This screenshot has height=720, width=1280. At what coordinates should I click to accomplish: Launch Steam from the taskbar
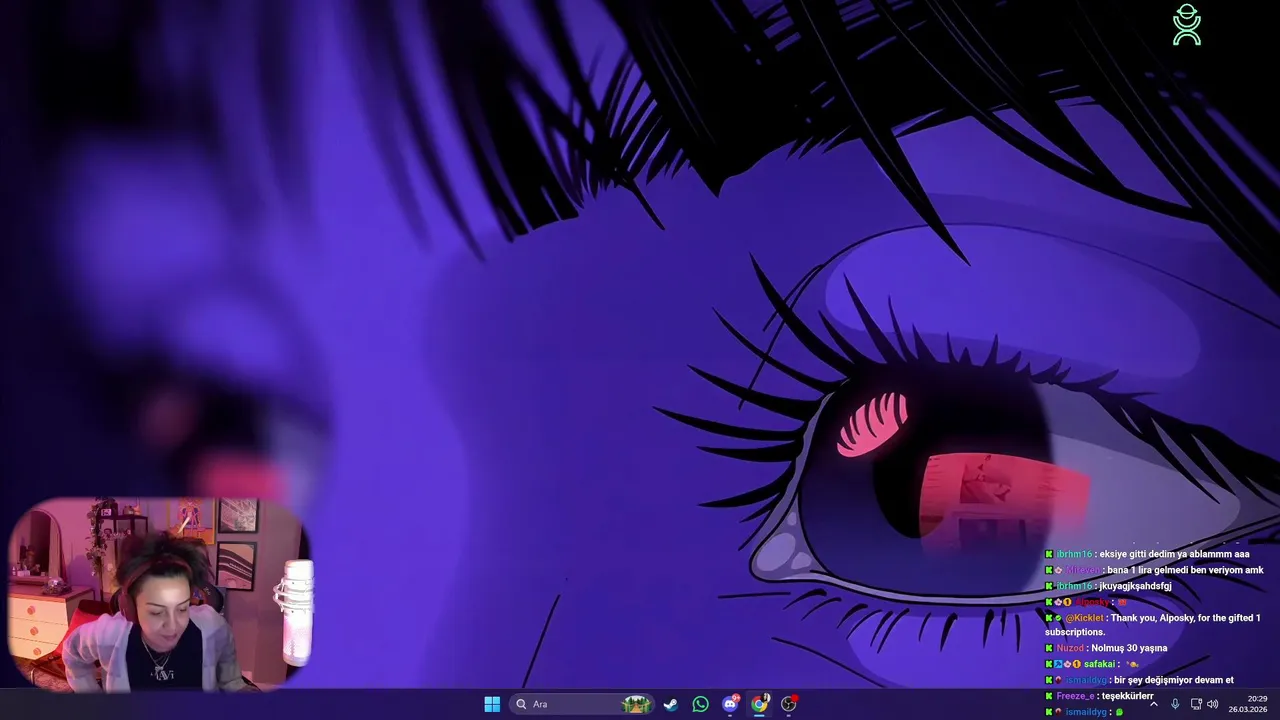pyautogui.click(x=671, y=704)
